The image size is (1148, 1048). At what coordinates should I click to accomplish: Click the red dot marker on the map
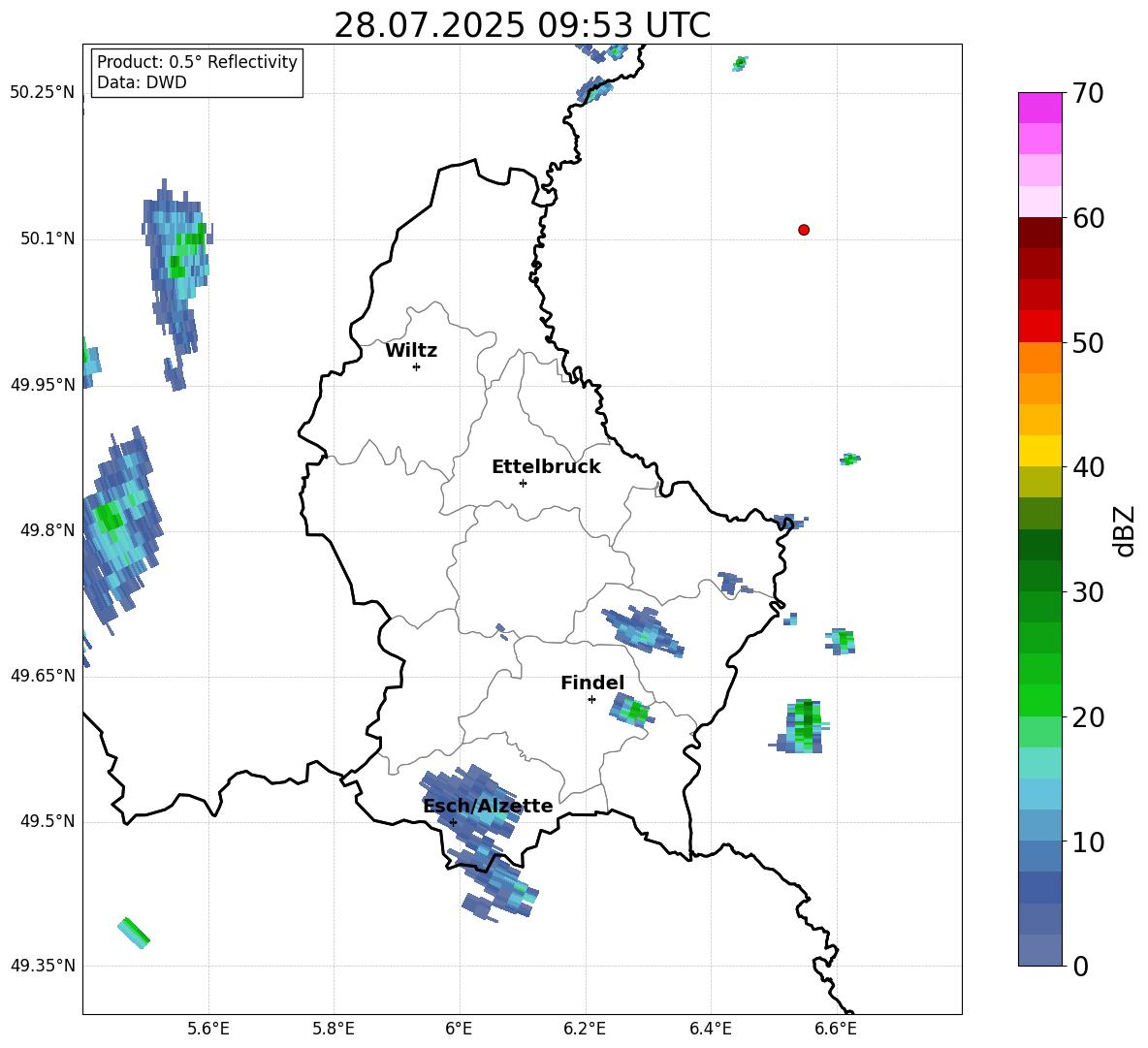click(804, 230)
